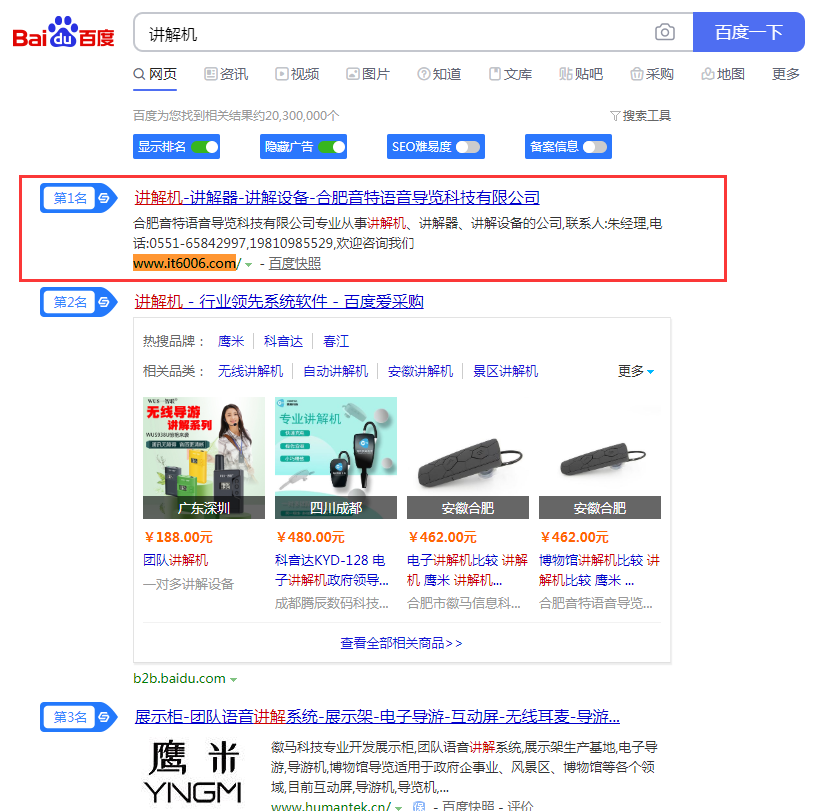
Task: Click the ¥480.00元 price text
Action: (x=310, y=537)
